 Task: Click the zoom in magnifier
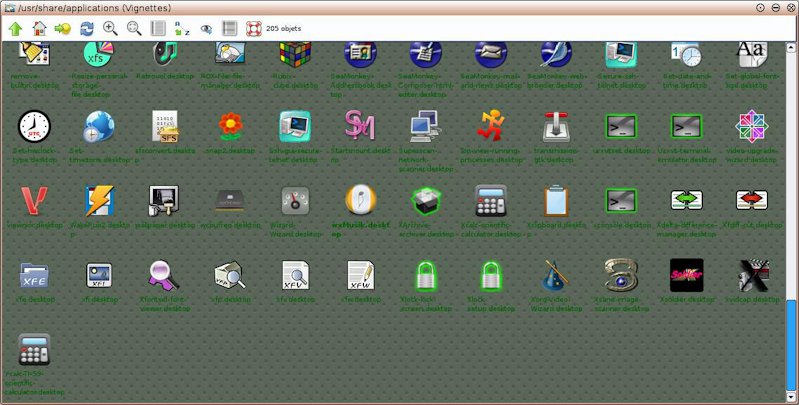click(110, 29)
